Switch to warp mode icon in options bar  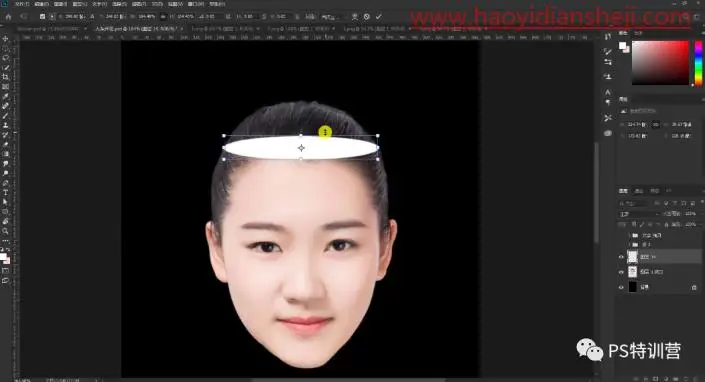(x=355, y=17)
